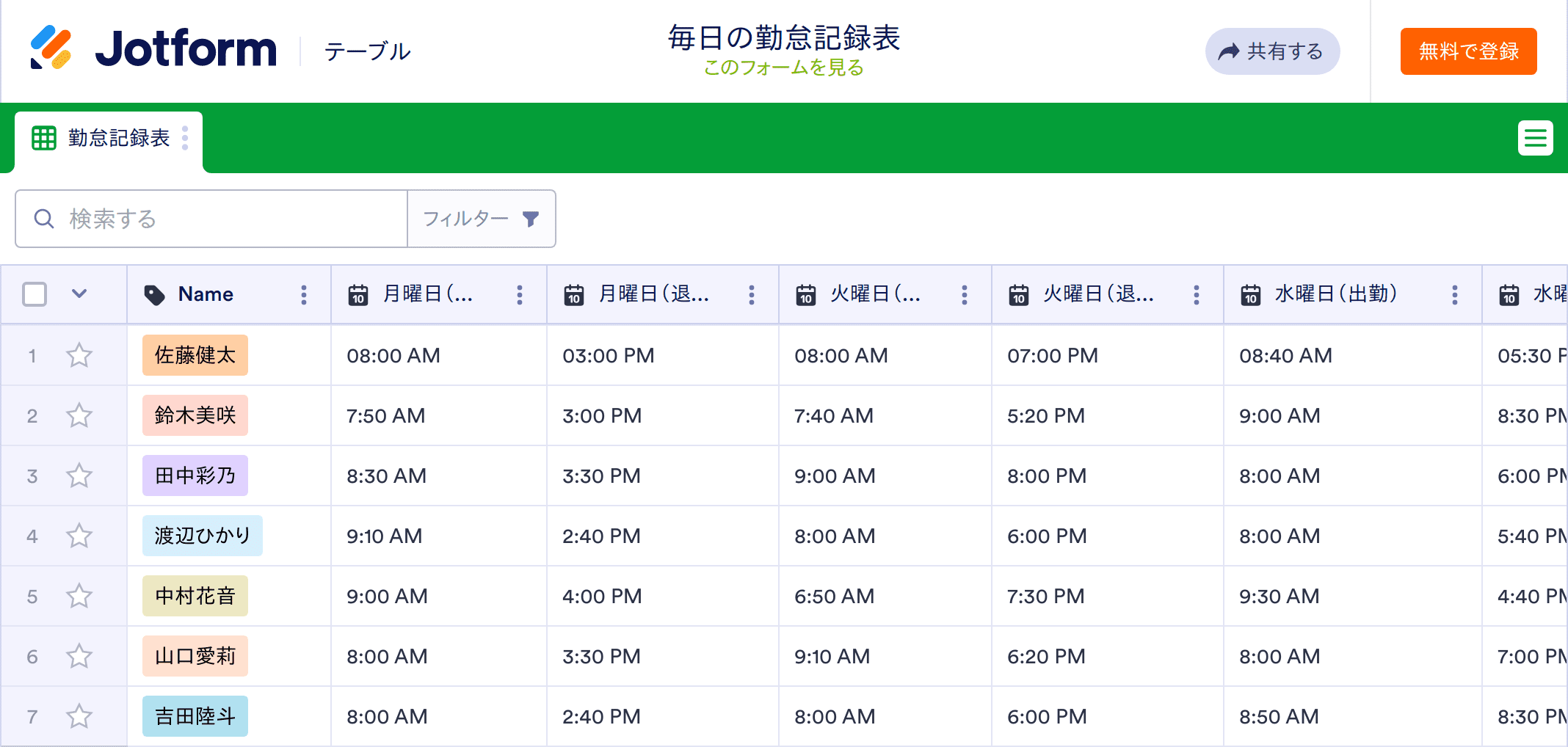Click the 無料で登録 button
The height and width of the screenshot is (747, 1568).
pos(1467,51)
